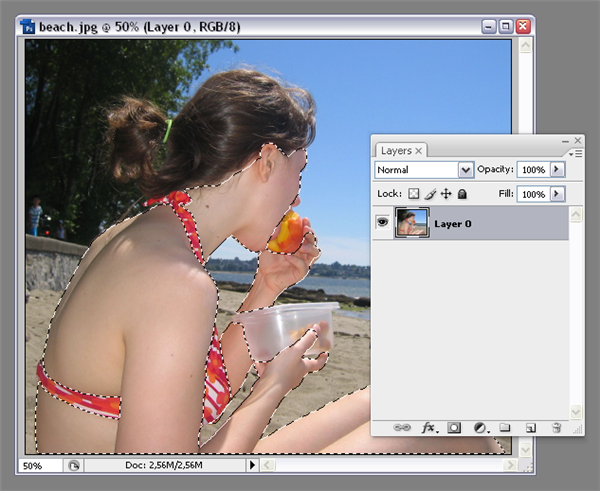Add a layer mask
Screen dimensions: 600x491
tap(454, 427)
